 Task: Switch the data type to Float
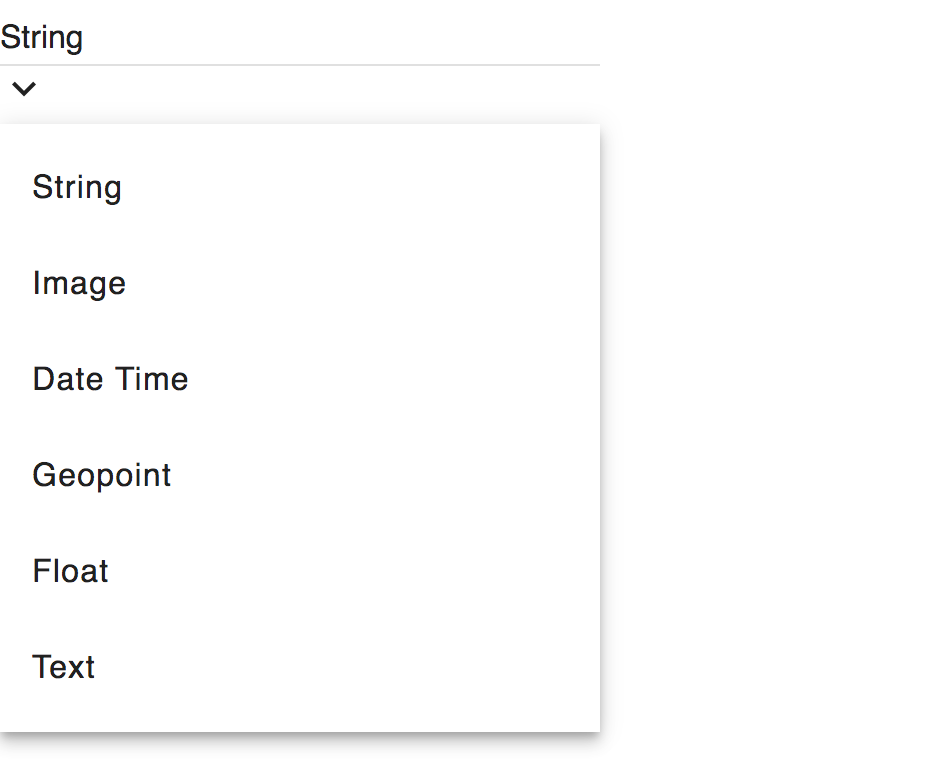click(70, 571)
